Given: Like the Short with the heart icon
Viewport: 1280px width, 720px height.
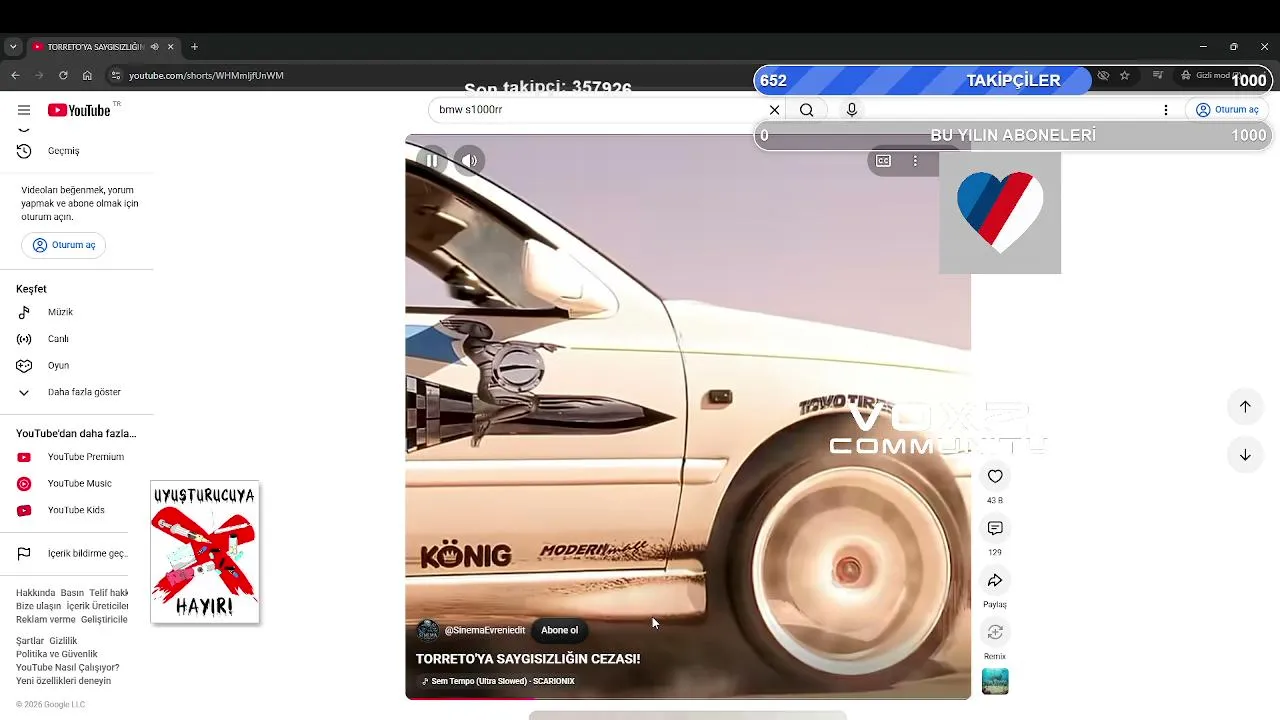Looking at the screenshot, I should (995, 477).
